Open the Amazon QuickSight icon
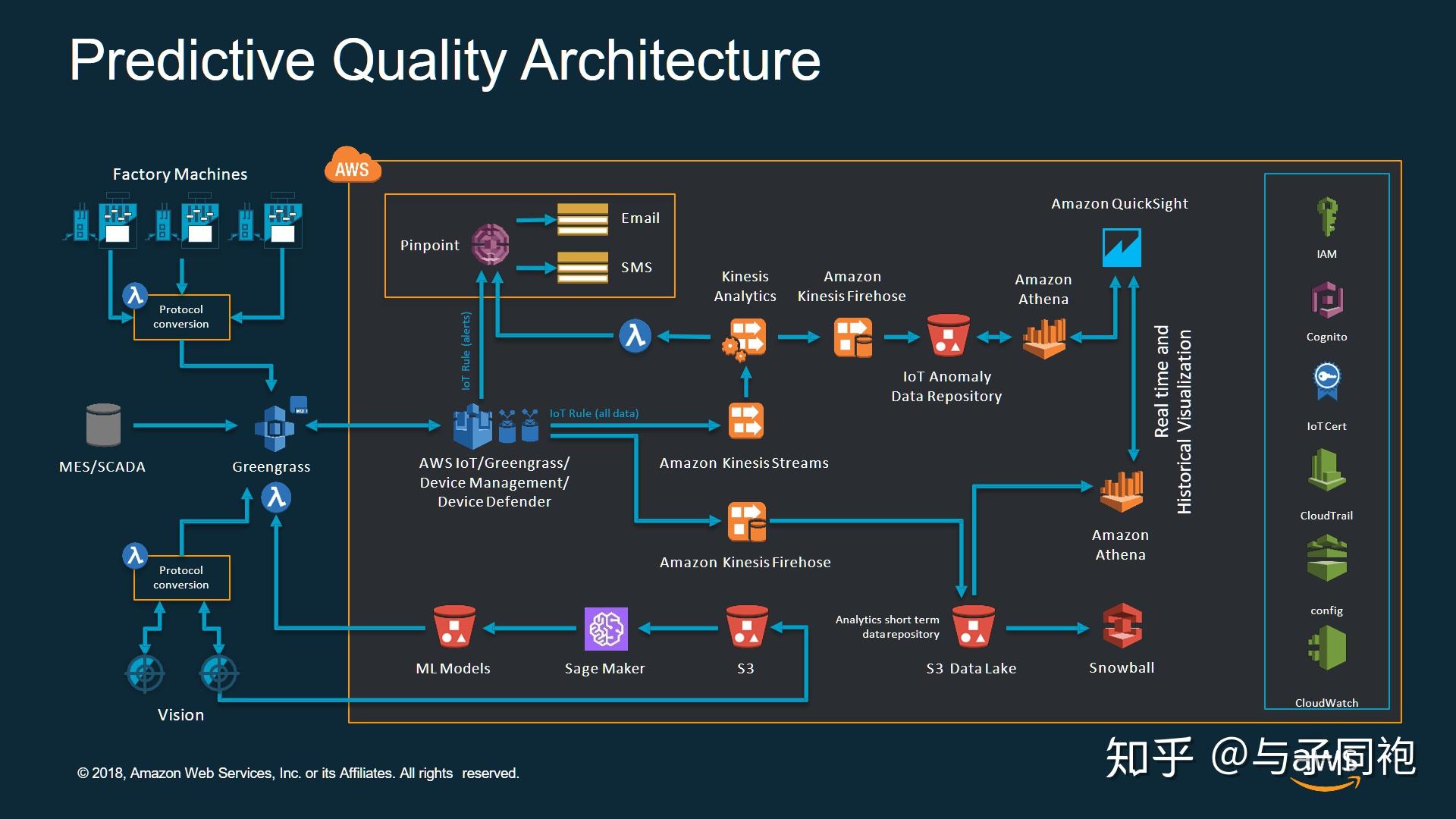Screen dimensions: 1456x819 pyautogui.click(x=1121, y=248)
